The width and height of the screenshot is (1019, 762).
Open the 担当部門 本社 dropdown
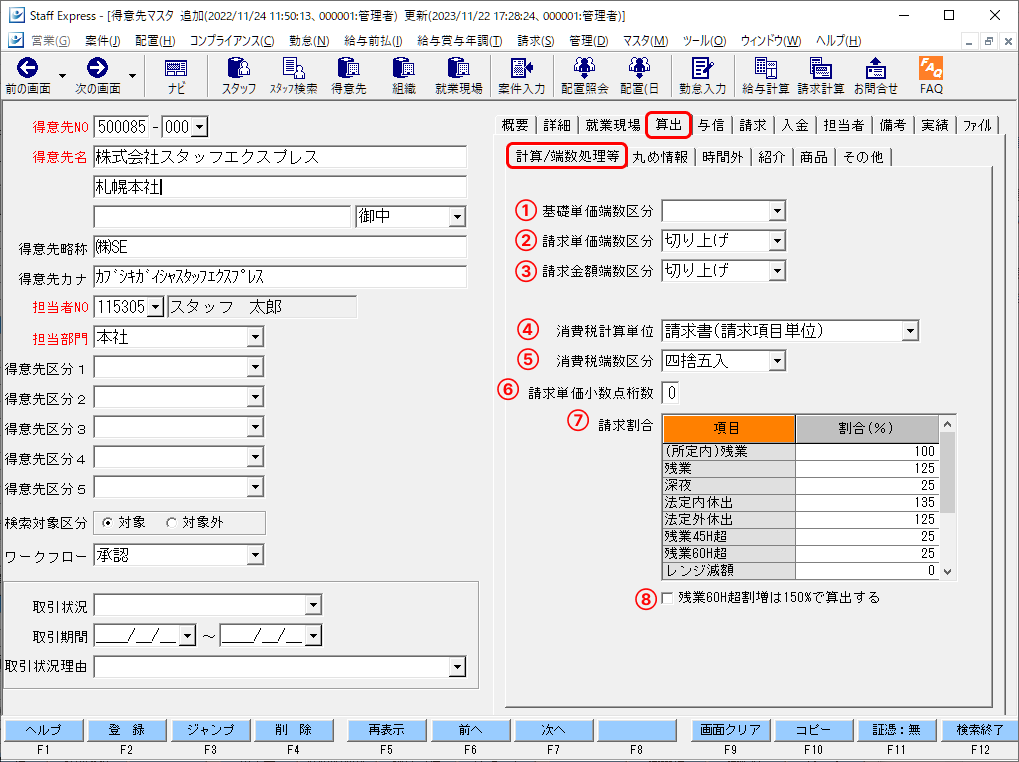click(x=255, y=337)
